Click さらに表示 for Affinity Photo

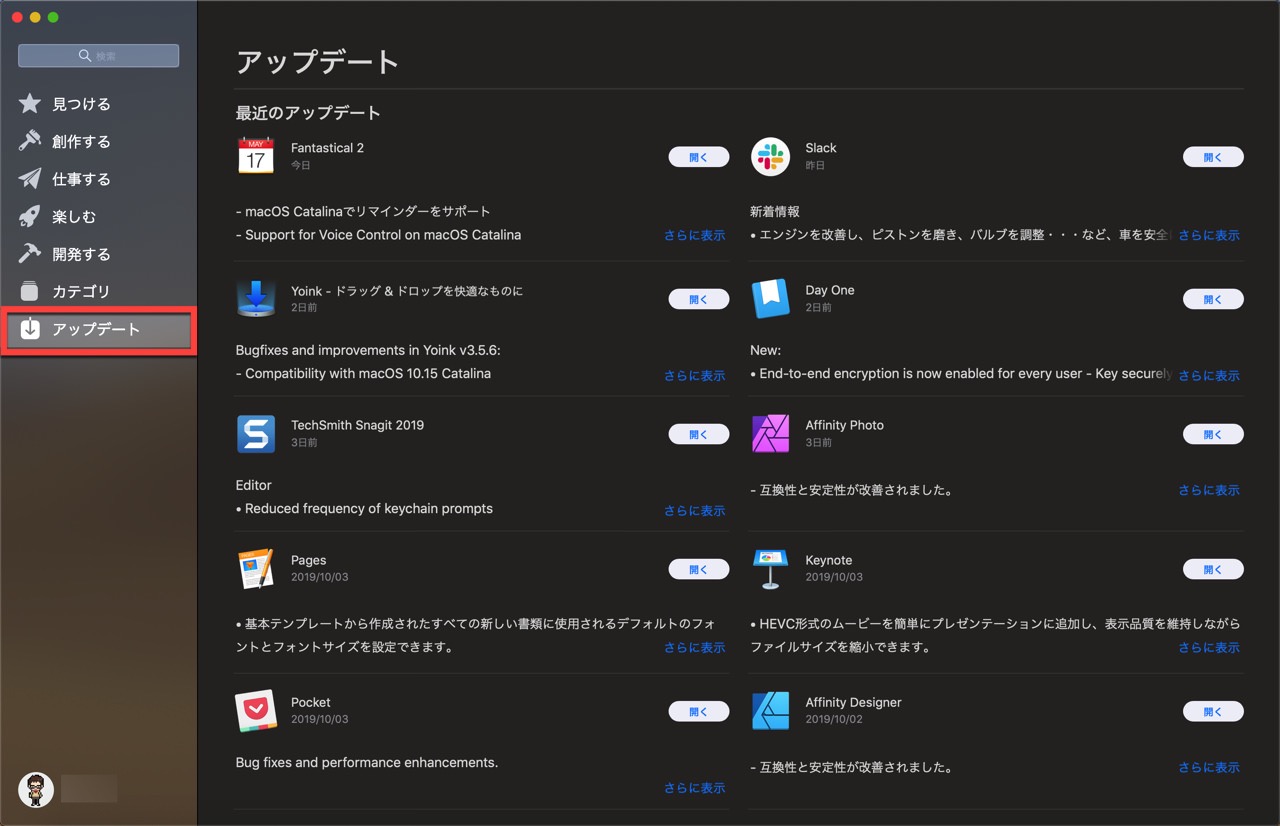click(1209, 490)
